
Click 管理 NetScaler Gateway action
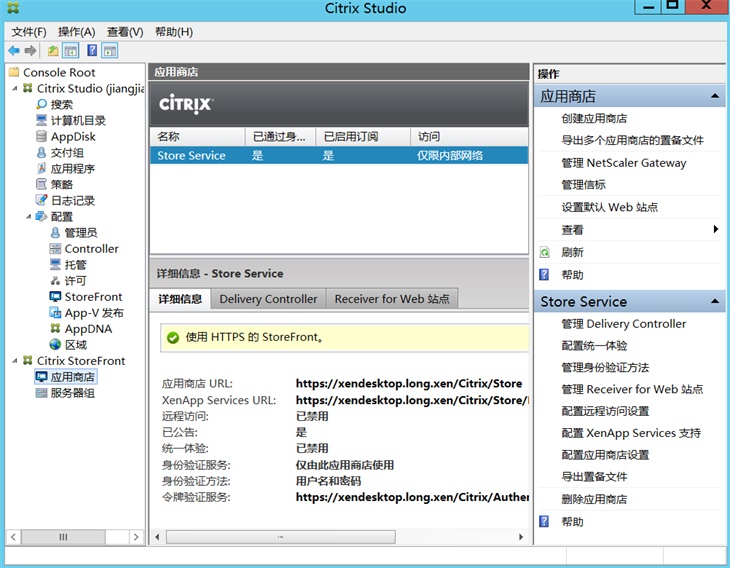pyautogui.click(x=624, y=163)
